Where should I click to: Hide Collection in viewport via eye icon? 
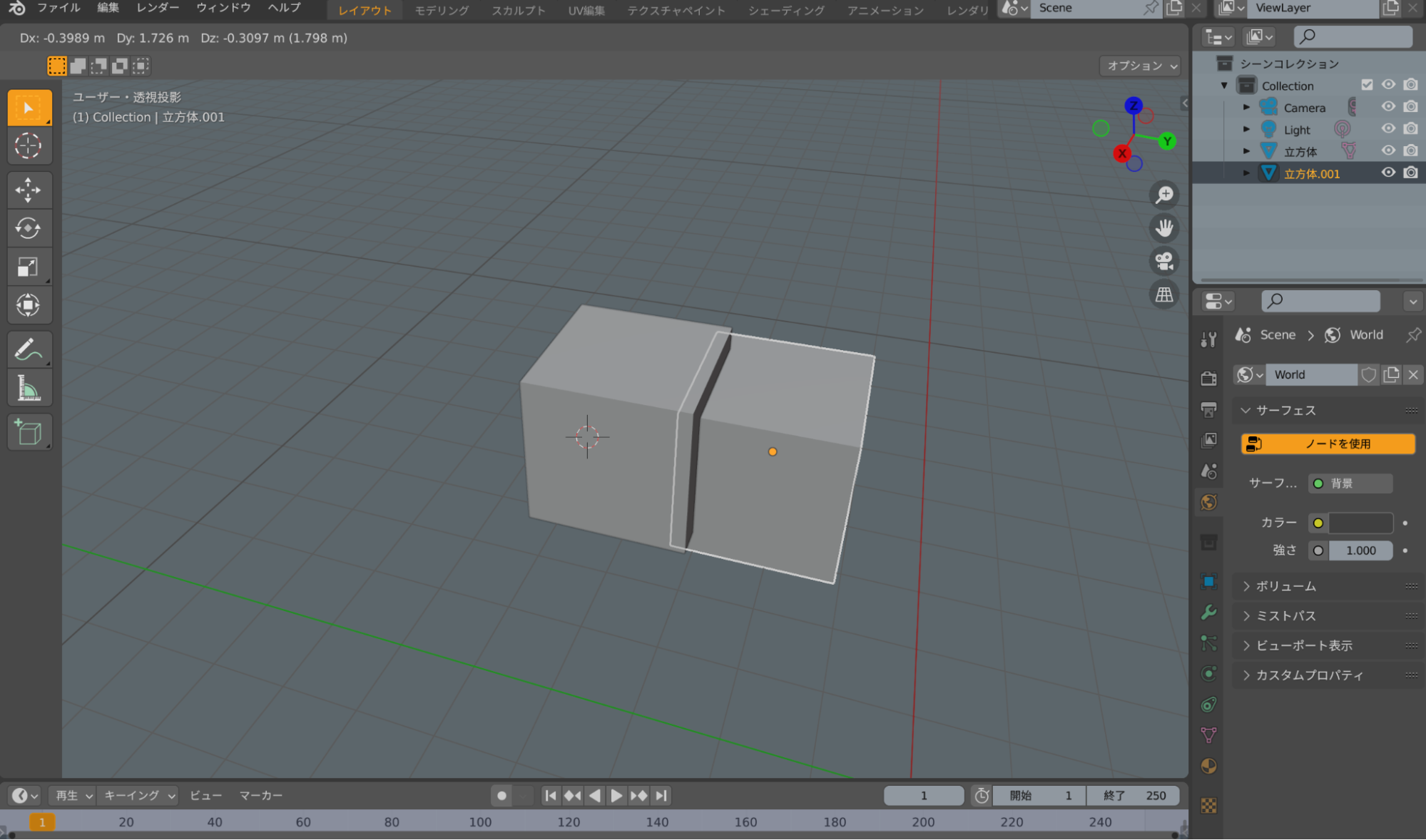1388,85
